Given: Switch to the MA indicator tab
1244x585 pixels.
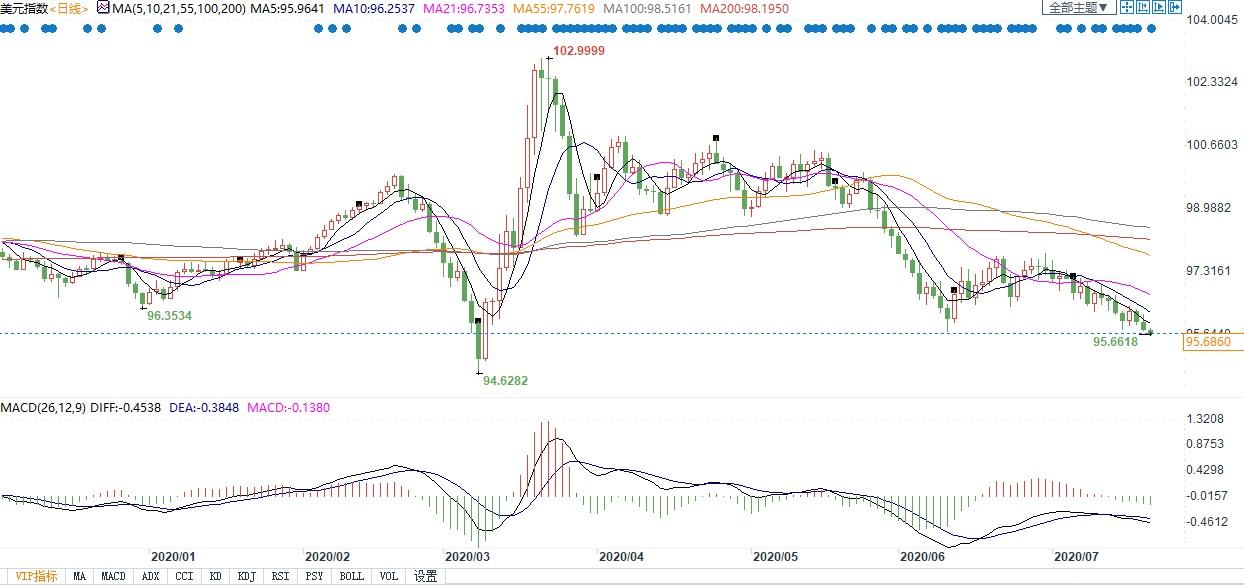Looking at the screenshot, I should (x=80, y=576).
